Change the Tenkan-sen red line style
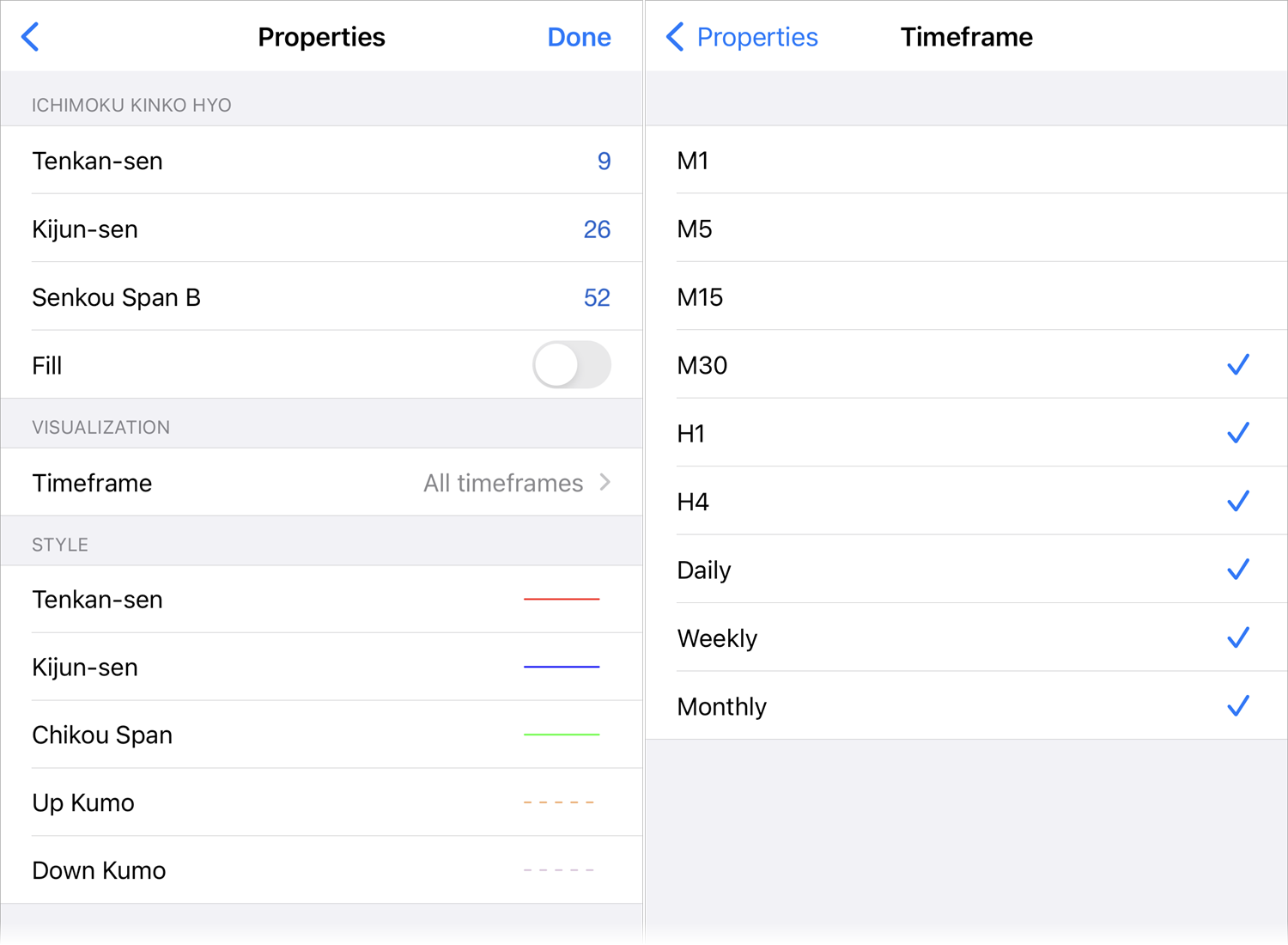Image resolution: width=1288 pixels, height=945 pixels. coord(562,600)
